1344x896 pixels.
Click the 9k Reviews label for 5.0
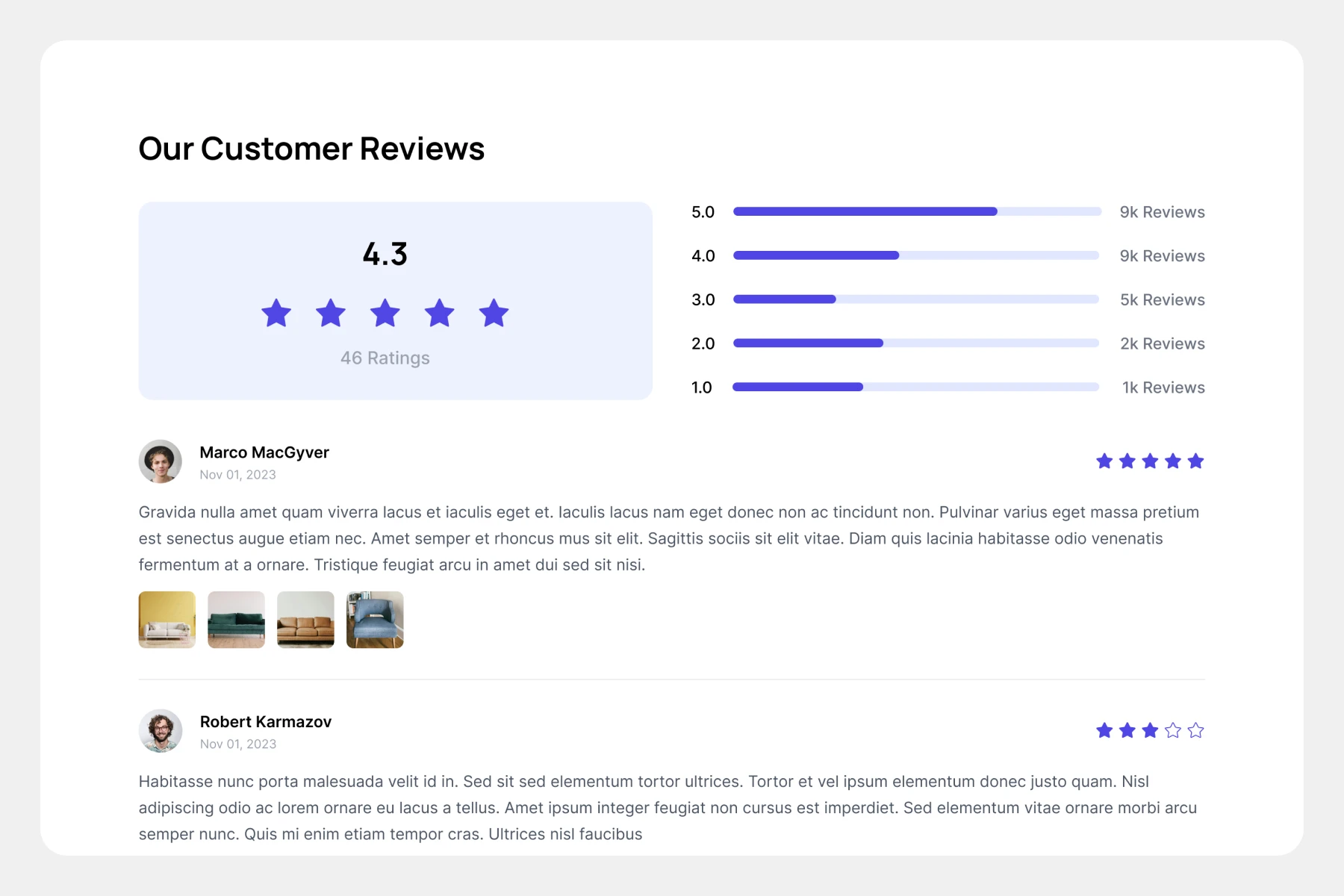click(x=1162, y=212)
